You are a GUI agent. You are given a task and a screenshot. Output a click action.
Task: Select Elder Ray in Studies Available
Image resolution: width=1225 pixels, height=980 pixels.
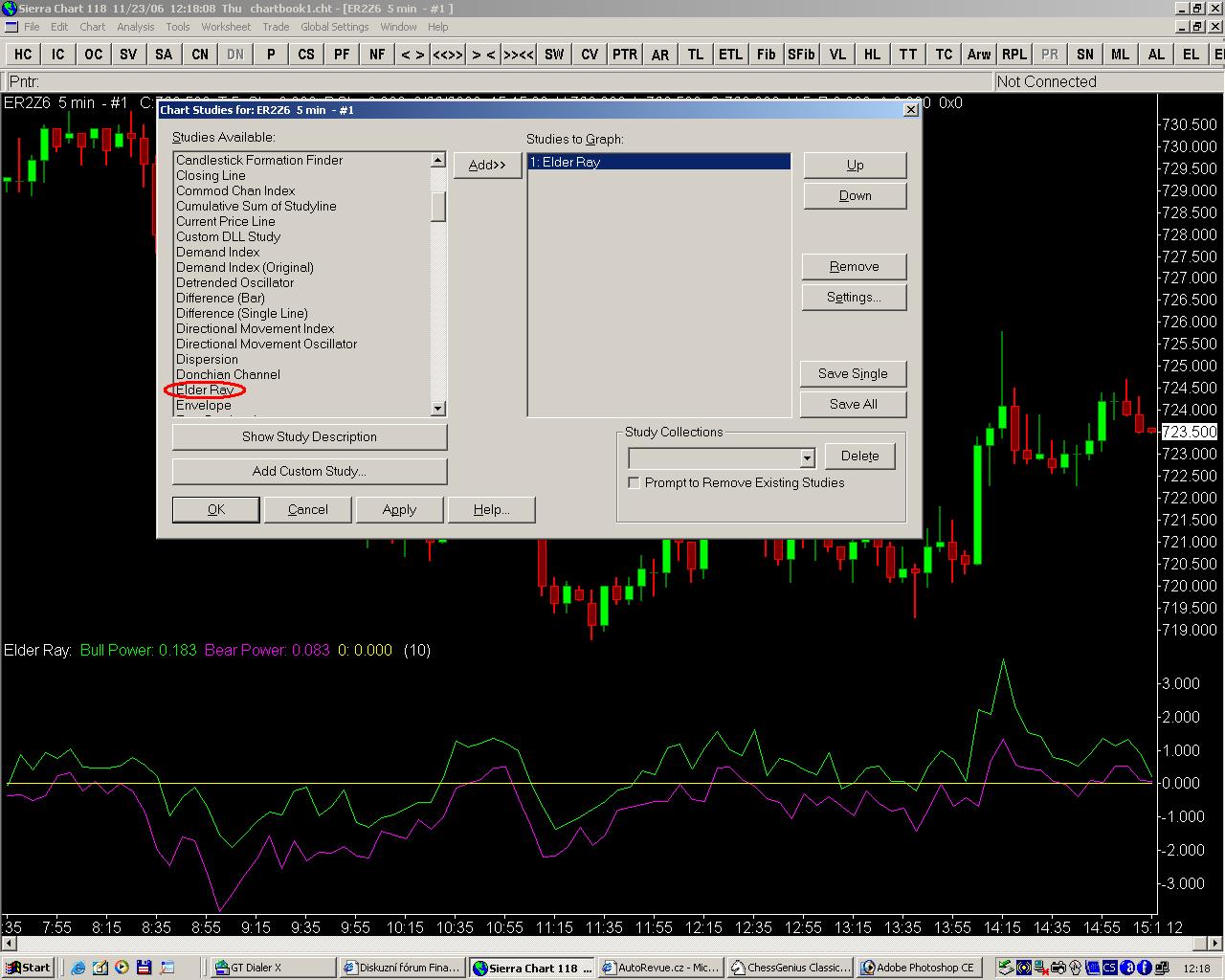click(x=205, y=390)
